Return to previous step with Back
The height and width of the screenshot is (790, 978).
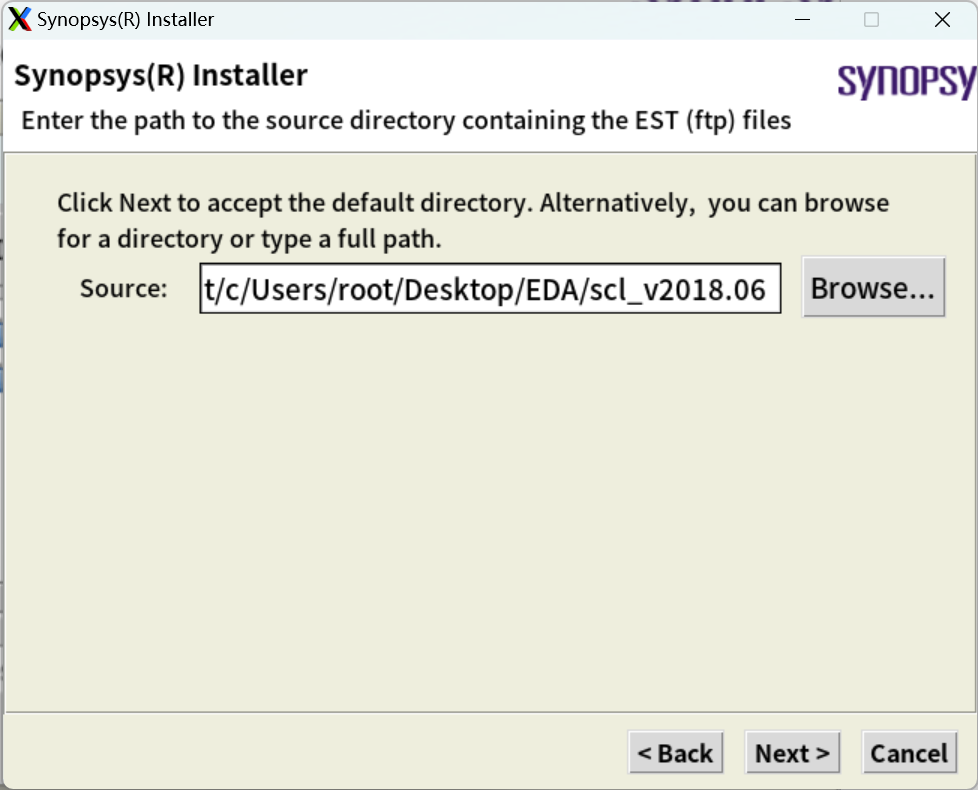click(x=676, y=752)
